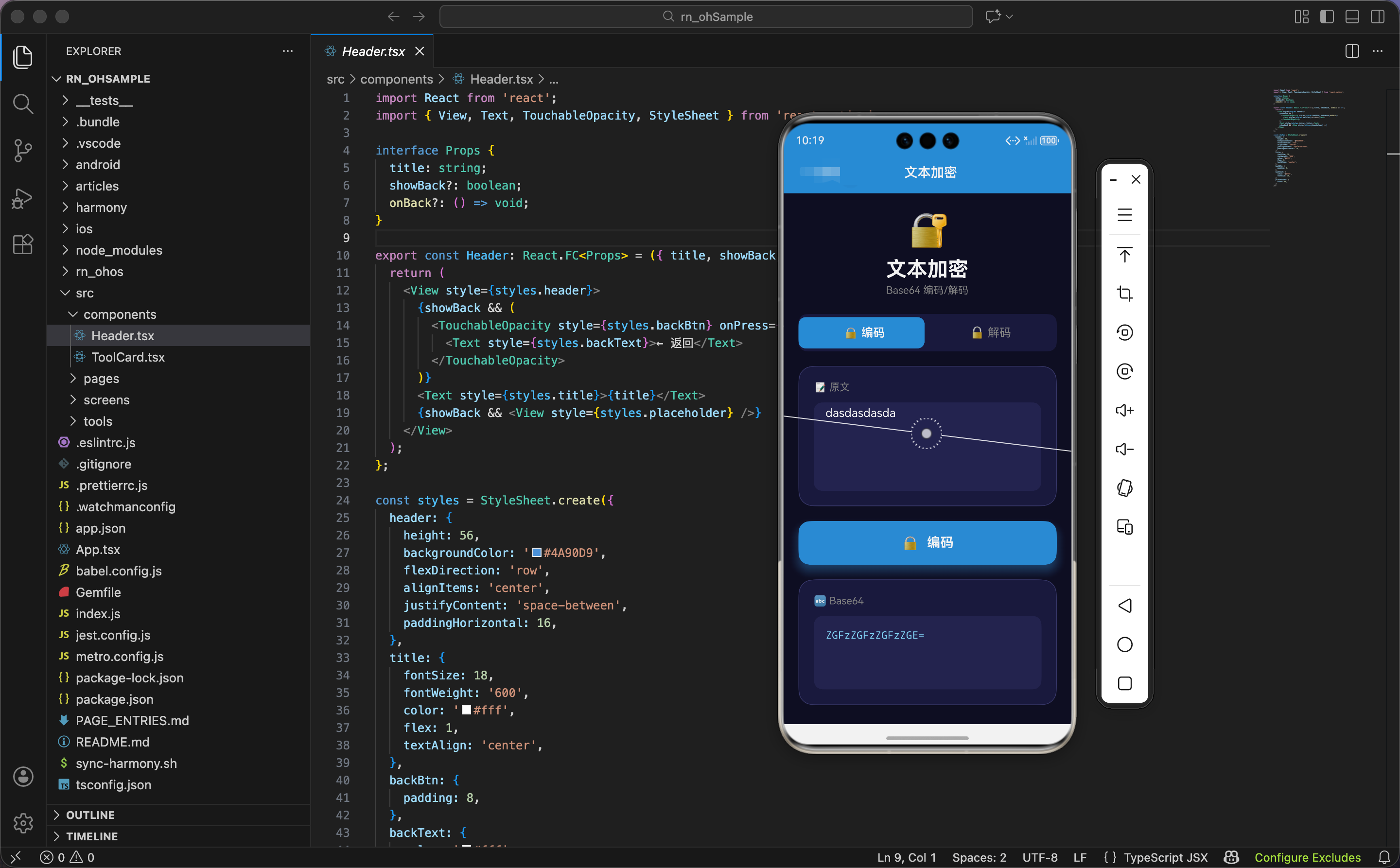Open the Source Control view
The height and width of the screenshot is (868, 1400).
click(23, 151)
